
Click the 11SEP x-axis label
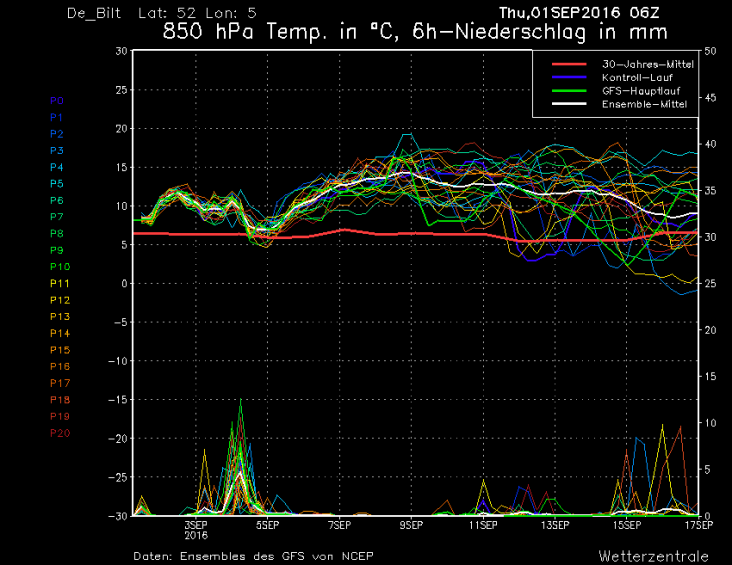click(x=483, y=525)
